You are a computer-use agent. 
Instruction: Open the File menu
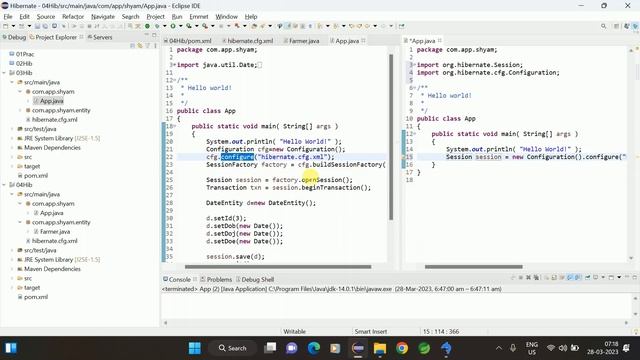click(8, 16)
